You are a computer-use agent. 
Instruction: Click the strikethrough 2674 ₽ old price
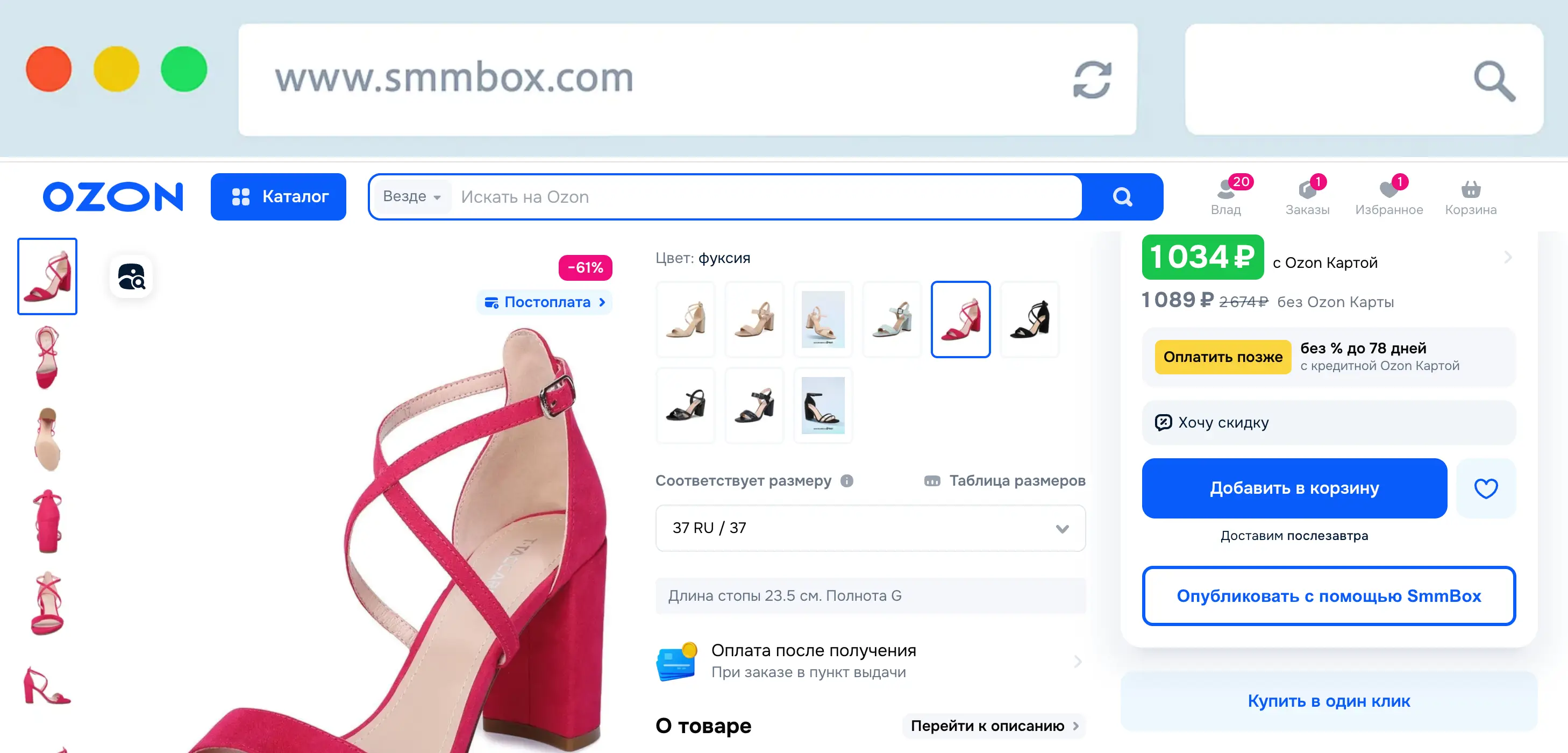click(x=1243, y=302)
